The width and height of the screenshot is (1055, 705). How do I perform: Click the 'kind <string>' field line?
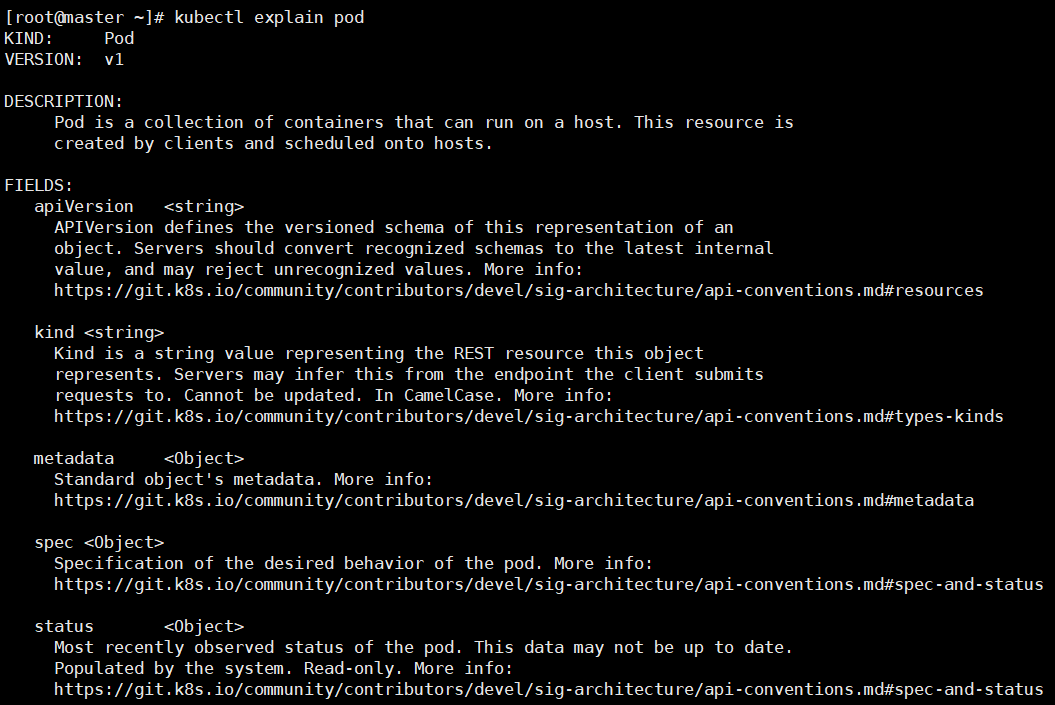pyautogui.click(x=99, y=332)
